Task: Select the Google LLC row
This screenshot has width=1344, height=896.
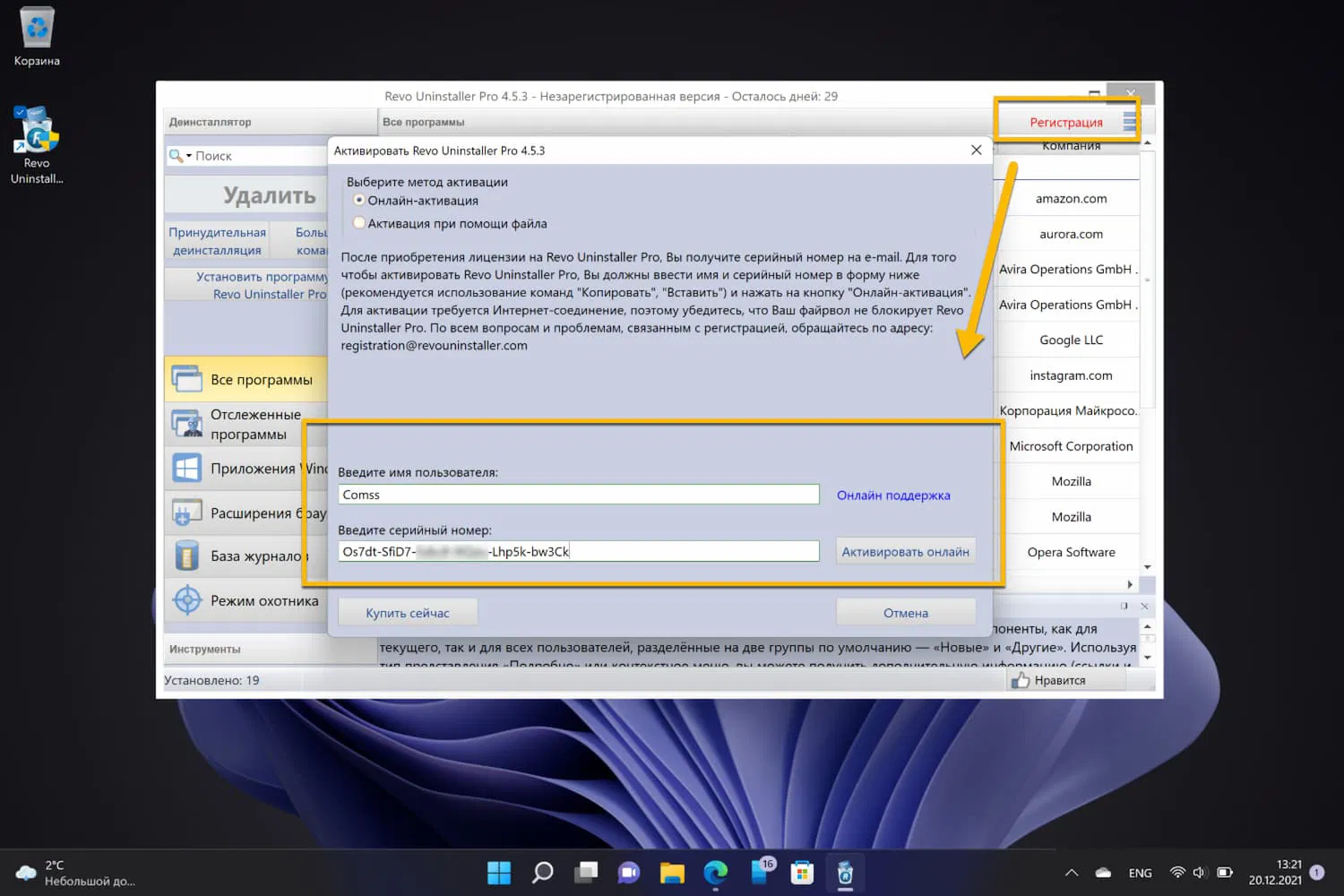Action: [x=1071, y=340]
